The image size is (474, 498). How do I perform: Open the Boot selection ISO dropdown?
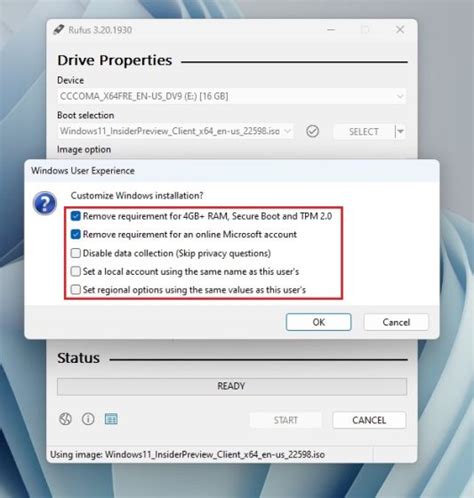[x=175, y=131]
